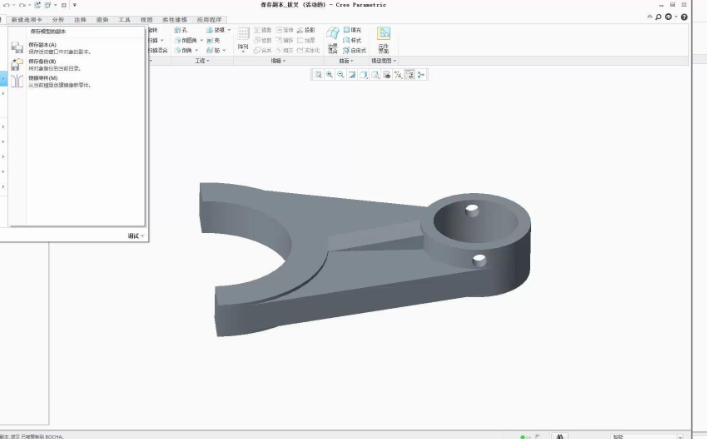This screenshot has width=707, height=439.
Task: Open the 工具 (Tools) ribbon tab
Action: 124,19
